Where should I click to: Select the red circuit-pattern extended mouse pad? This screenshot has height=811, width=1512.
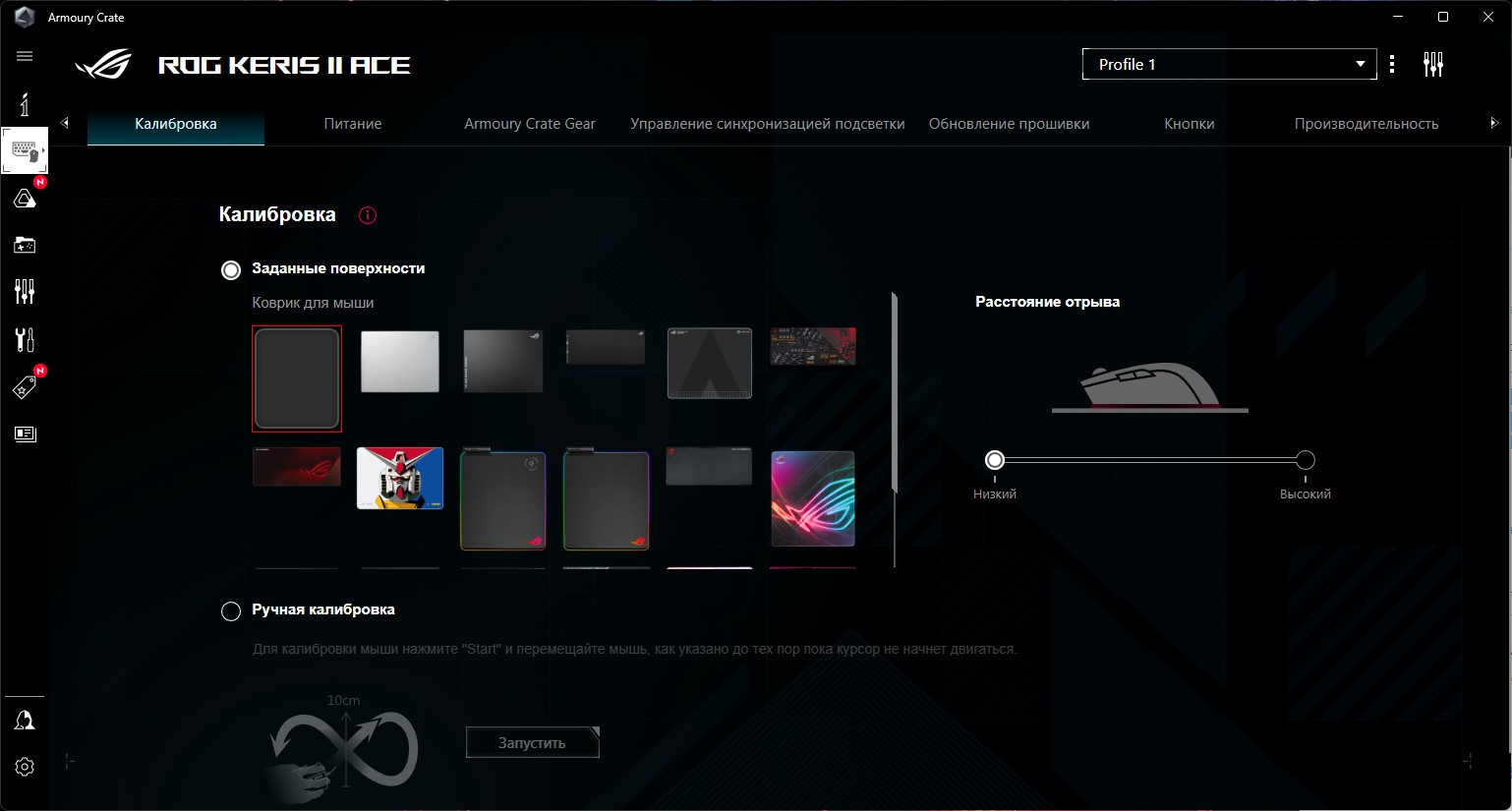point(813,347)
